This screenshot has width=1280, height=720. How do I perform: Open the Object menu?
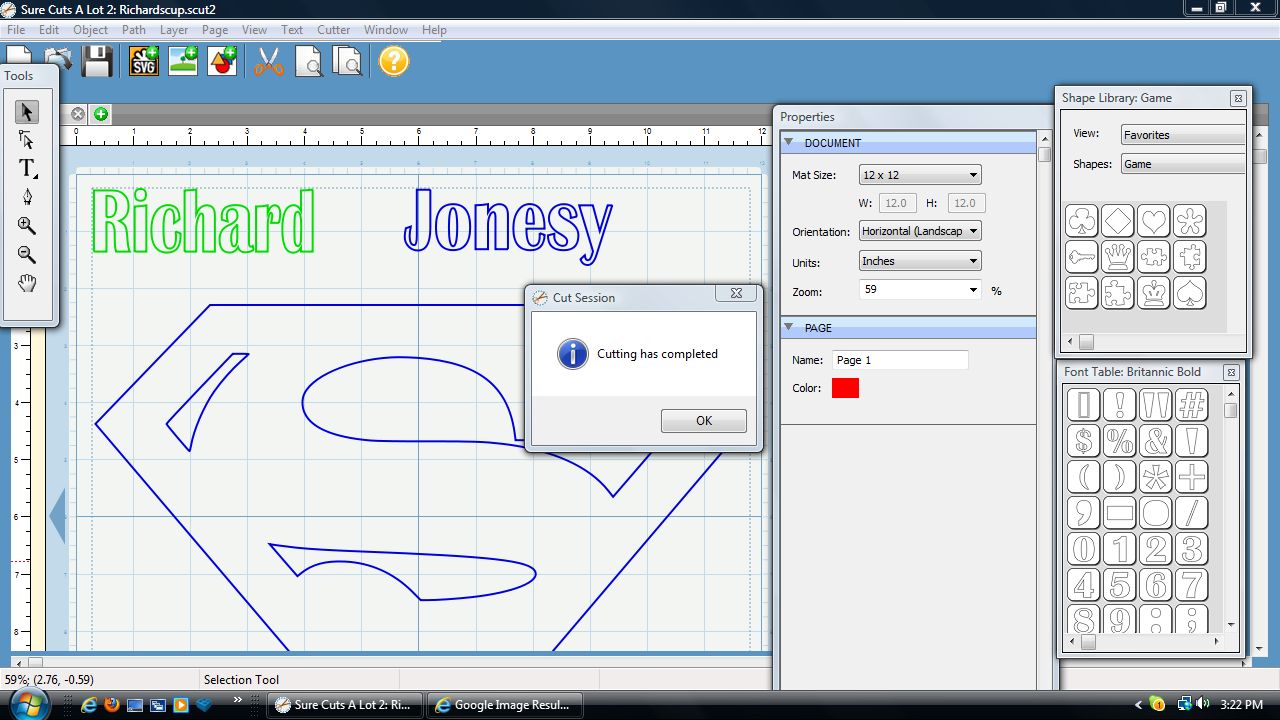(x=91, y=30)
